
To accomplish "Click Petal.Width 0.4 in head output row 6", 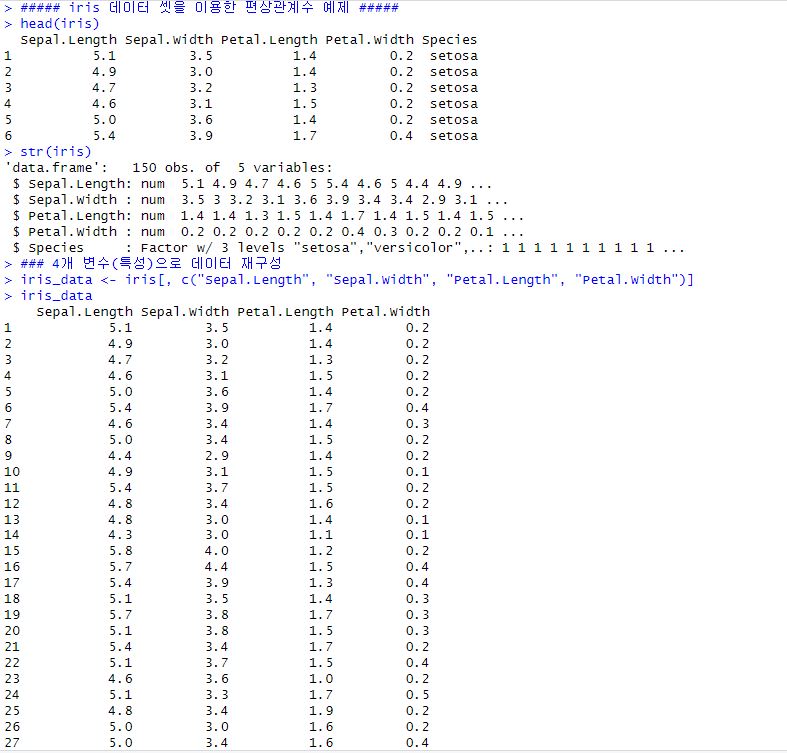I will coord(402,136).
